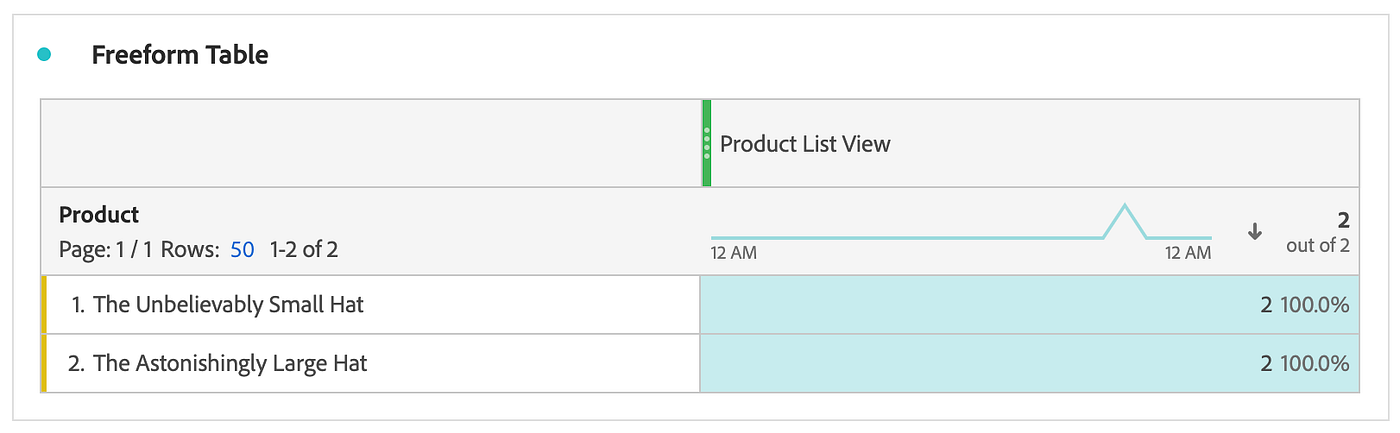Select The Astonishingly Large Hat row

pyautogui.click(x=230, y=363)
